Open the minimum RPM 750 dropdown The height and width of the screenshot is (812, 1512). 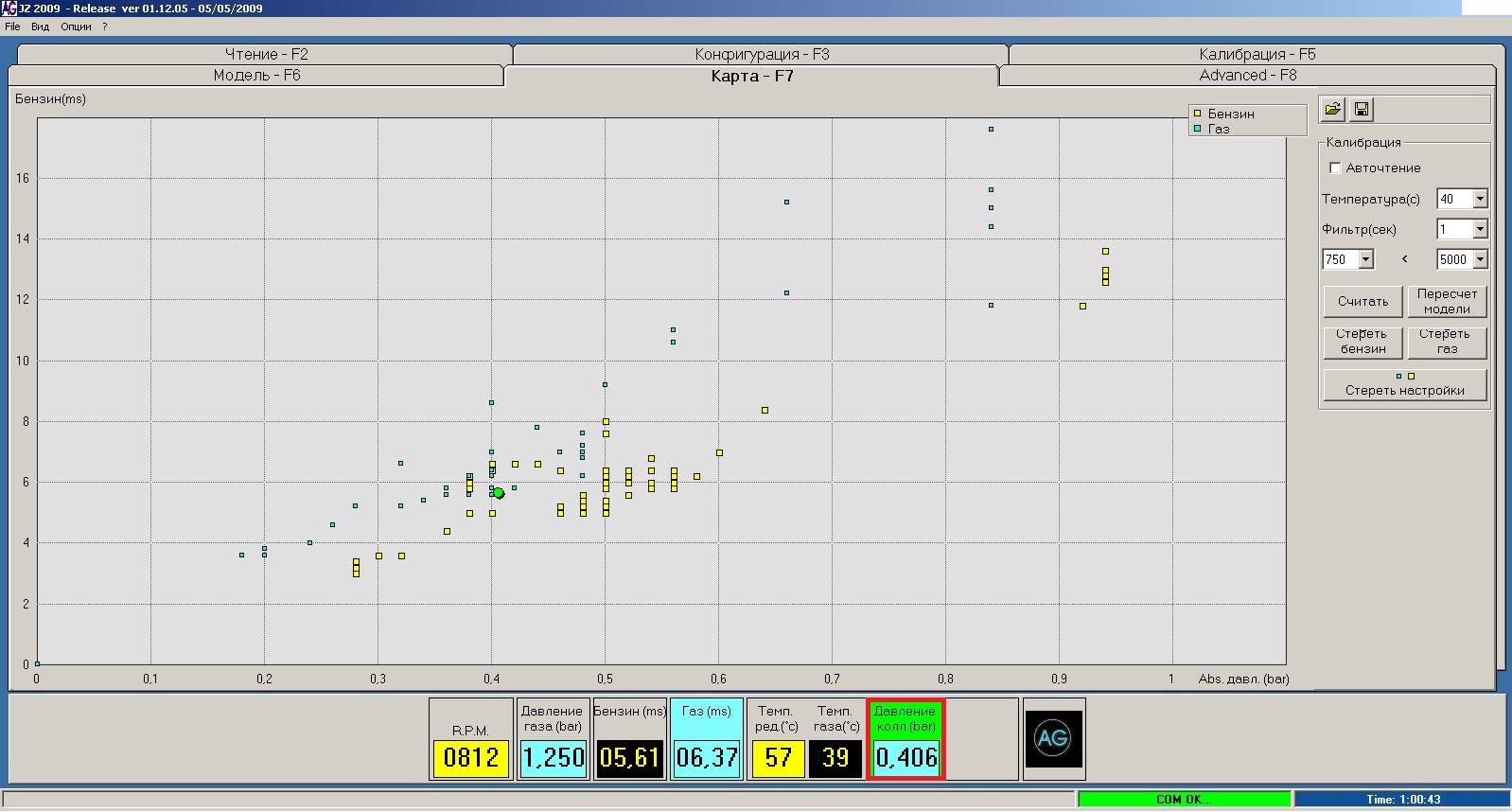[x=1365, y=259]
